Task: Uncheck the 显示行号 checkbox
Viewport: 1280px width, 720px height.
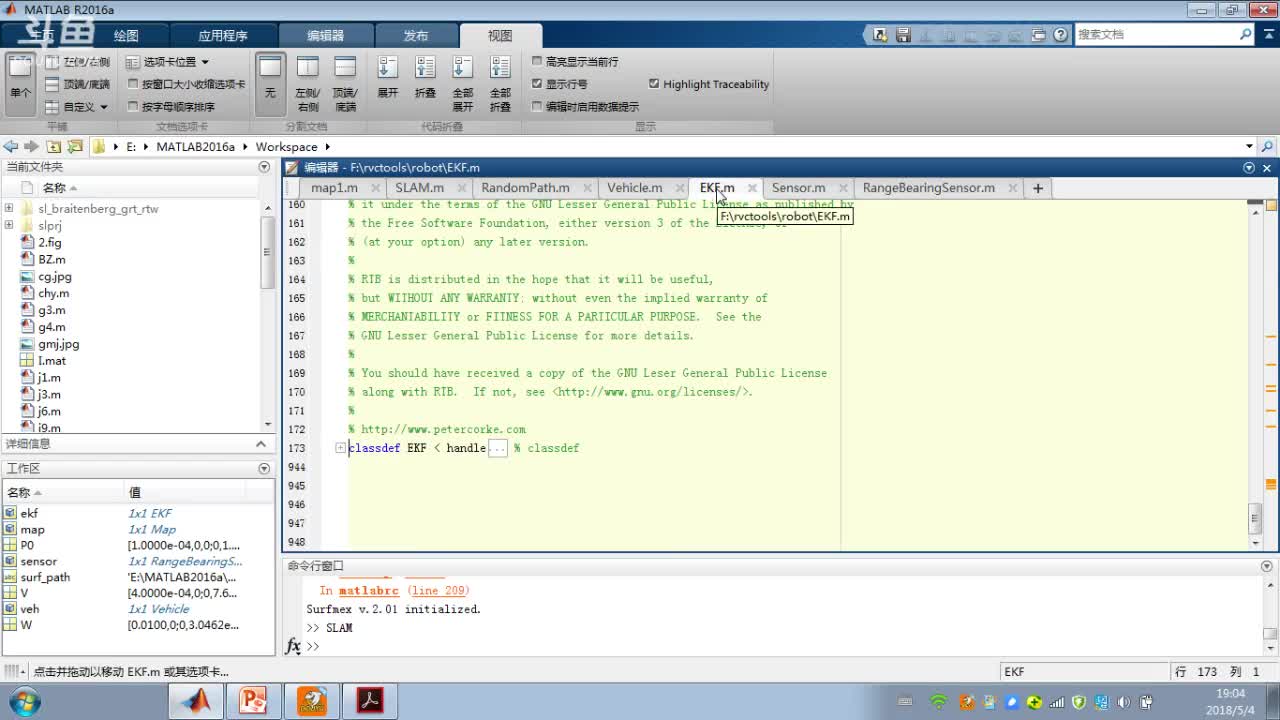Action: click(537, 84)
